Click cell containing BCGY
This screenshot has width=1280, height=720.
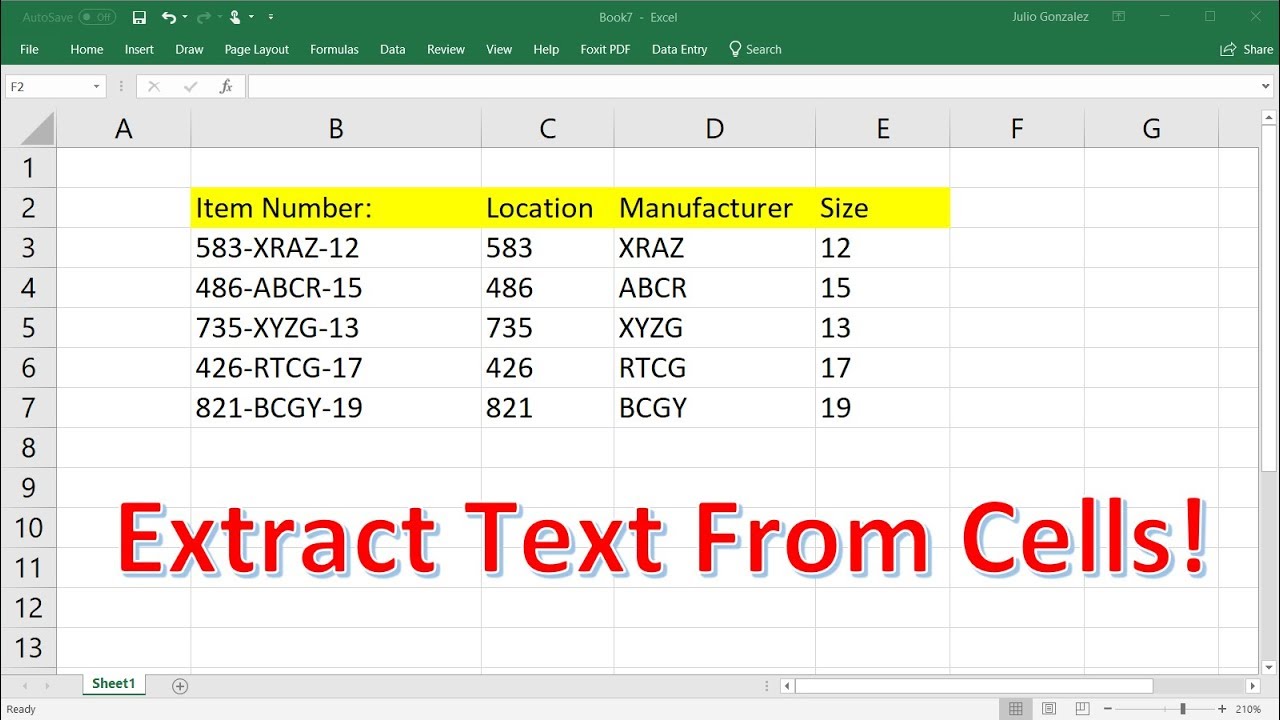point(715,408)
